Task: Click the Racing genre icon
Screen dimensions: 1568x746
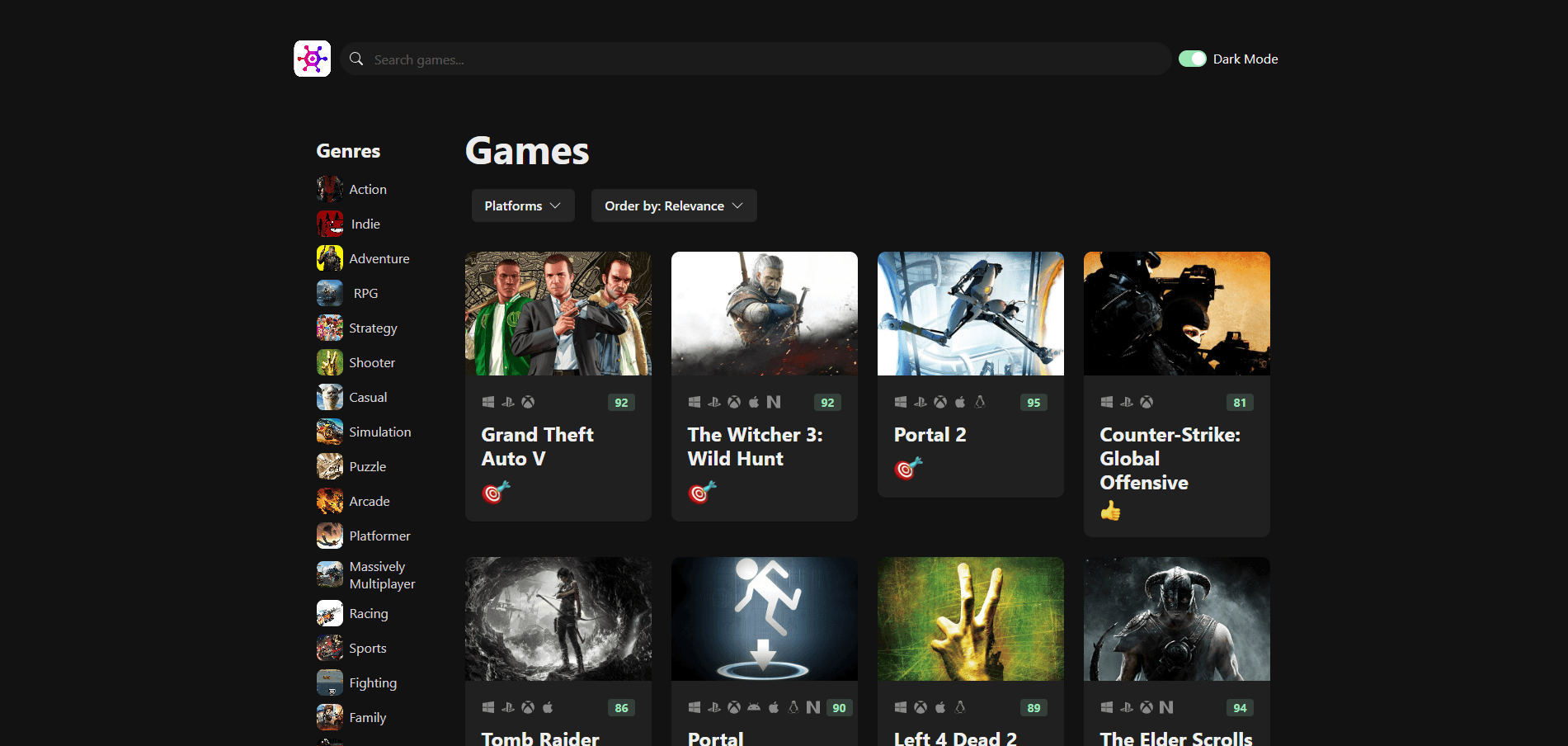Action: [x=330, y=613]
